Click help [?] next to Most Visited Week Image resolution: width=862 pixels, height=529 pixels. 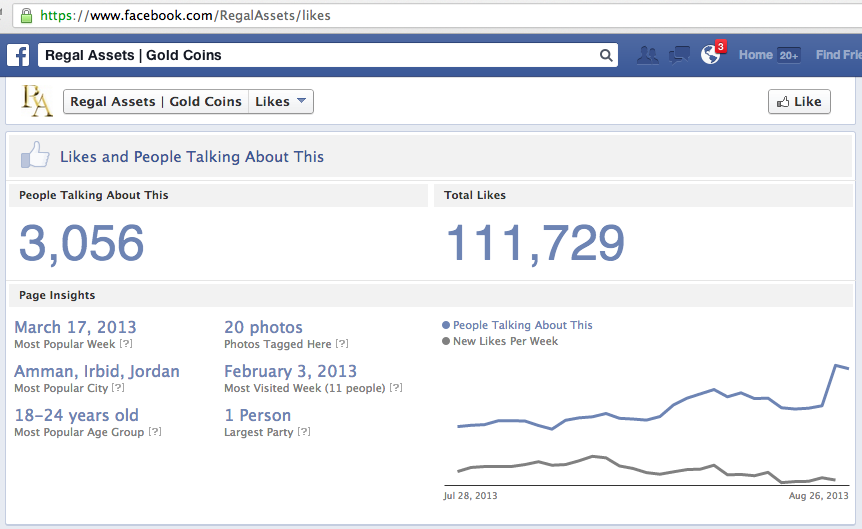coord(396,388)
